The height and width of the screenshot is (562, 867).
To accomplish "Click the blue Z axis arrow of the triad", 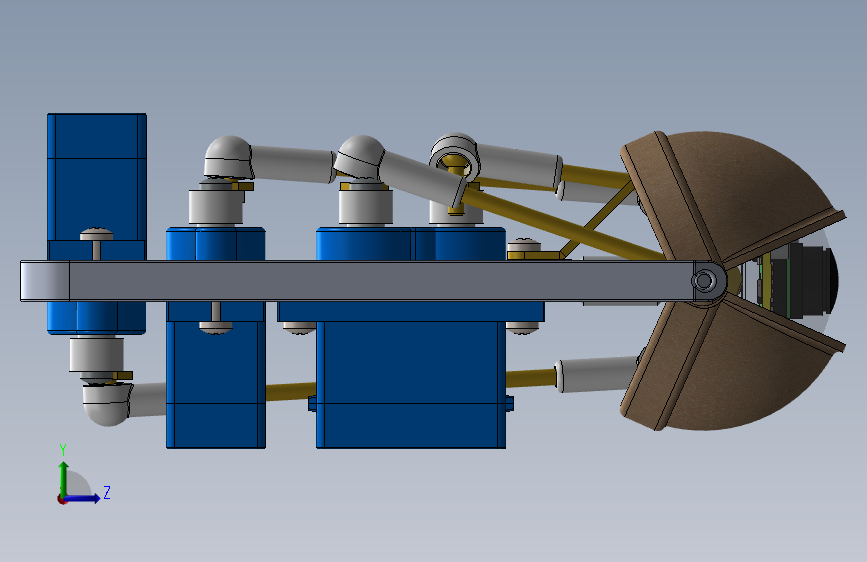I will pyautogui.click(x=83, y=498).
